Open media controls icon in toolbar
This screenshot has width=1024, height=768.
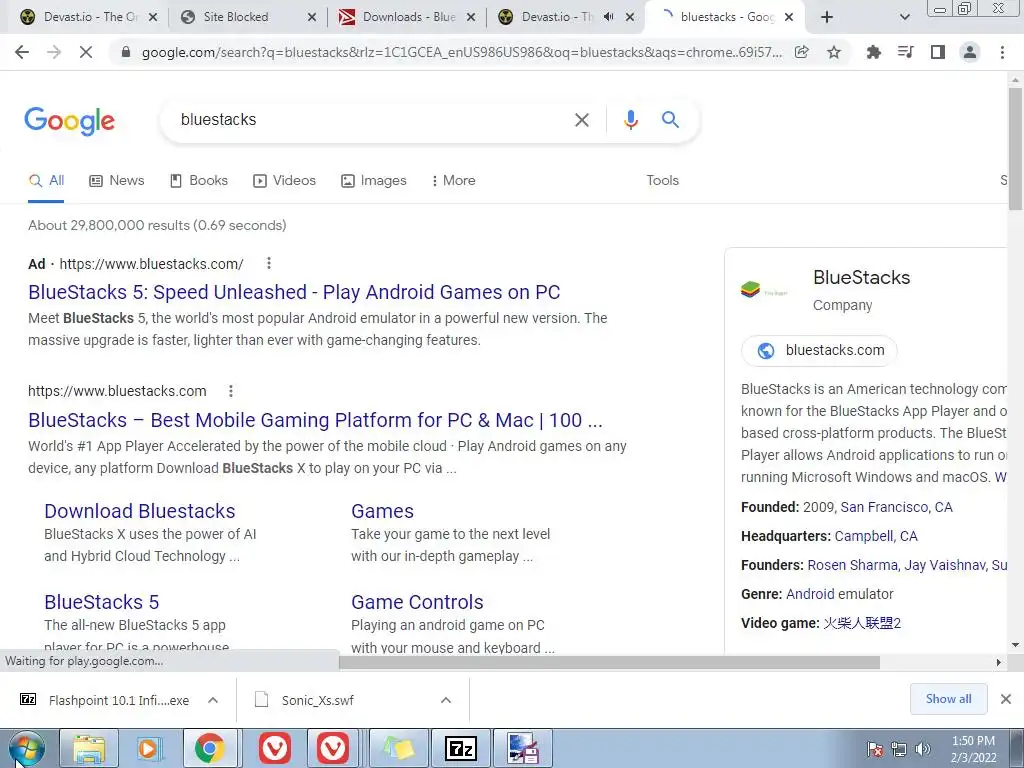(x=906, y=52)
